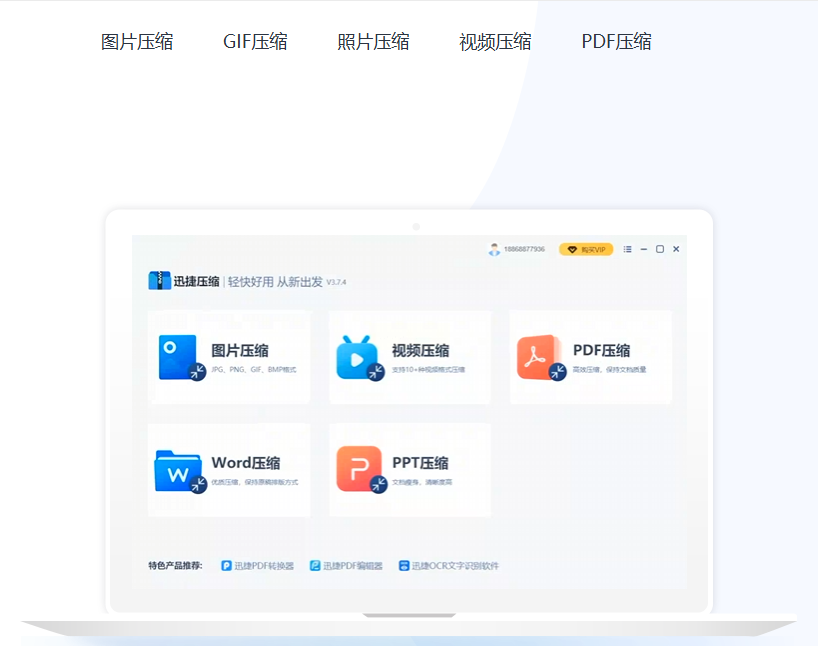This screenshot has height=646, width=818.
Task: Open PDF压缩 card title in app
Action: (x=602, y=351)
